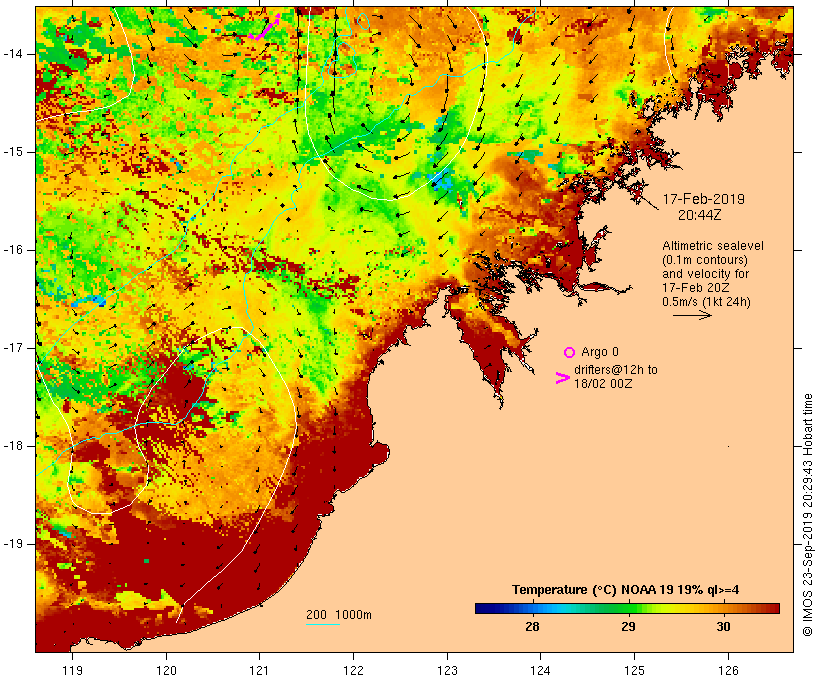Click the drifters@12h to legend text
Screen dimensions: 820x680
616,369
